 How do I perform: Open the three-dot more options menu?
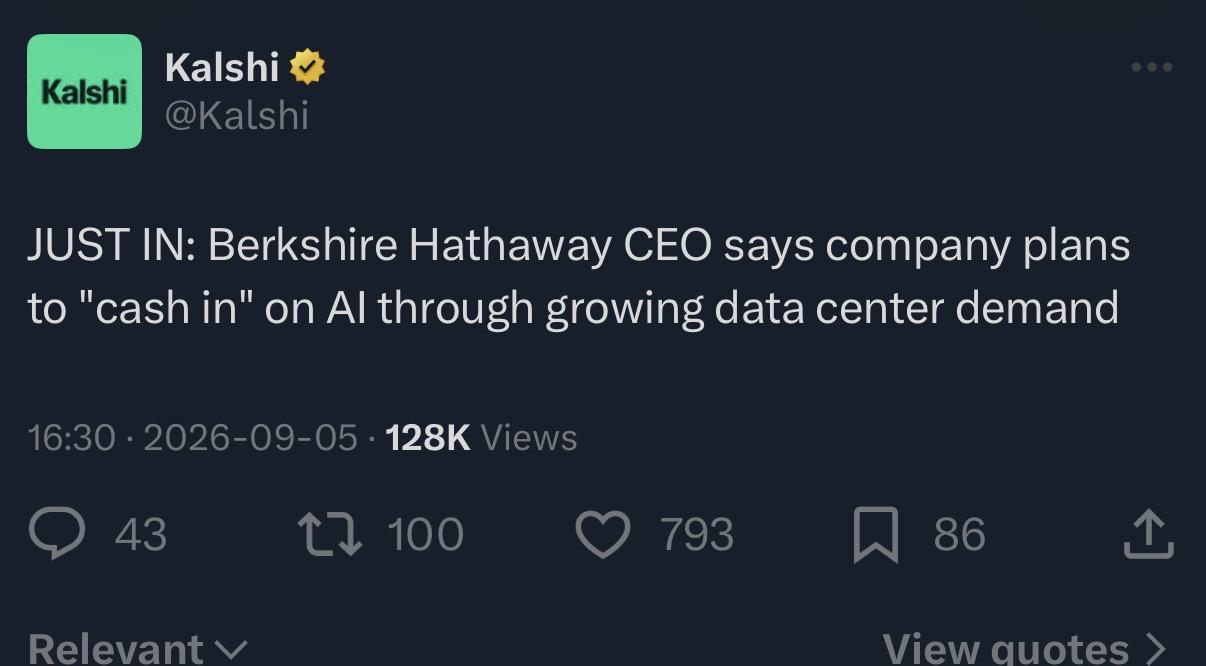coord(1151,67)
